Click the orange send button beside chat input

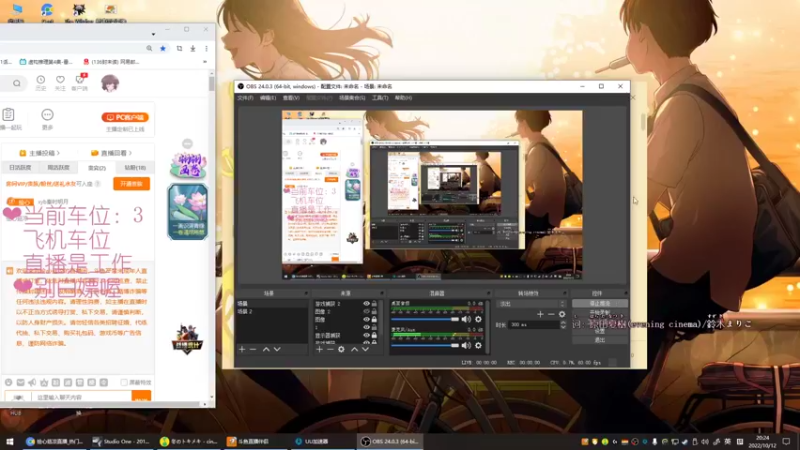[141, 396]
